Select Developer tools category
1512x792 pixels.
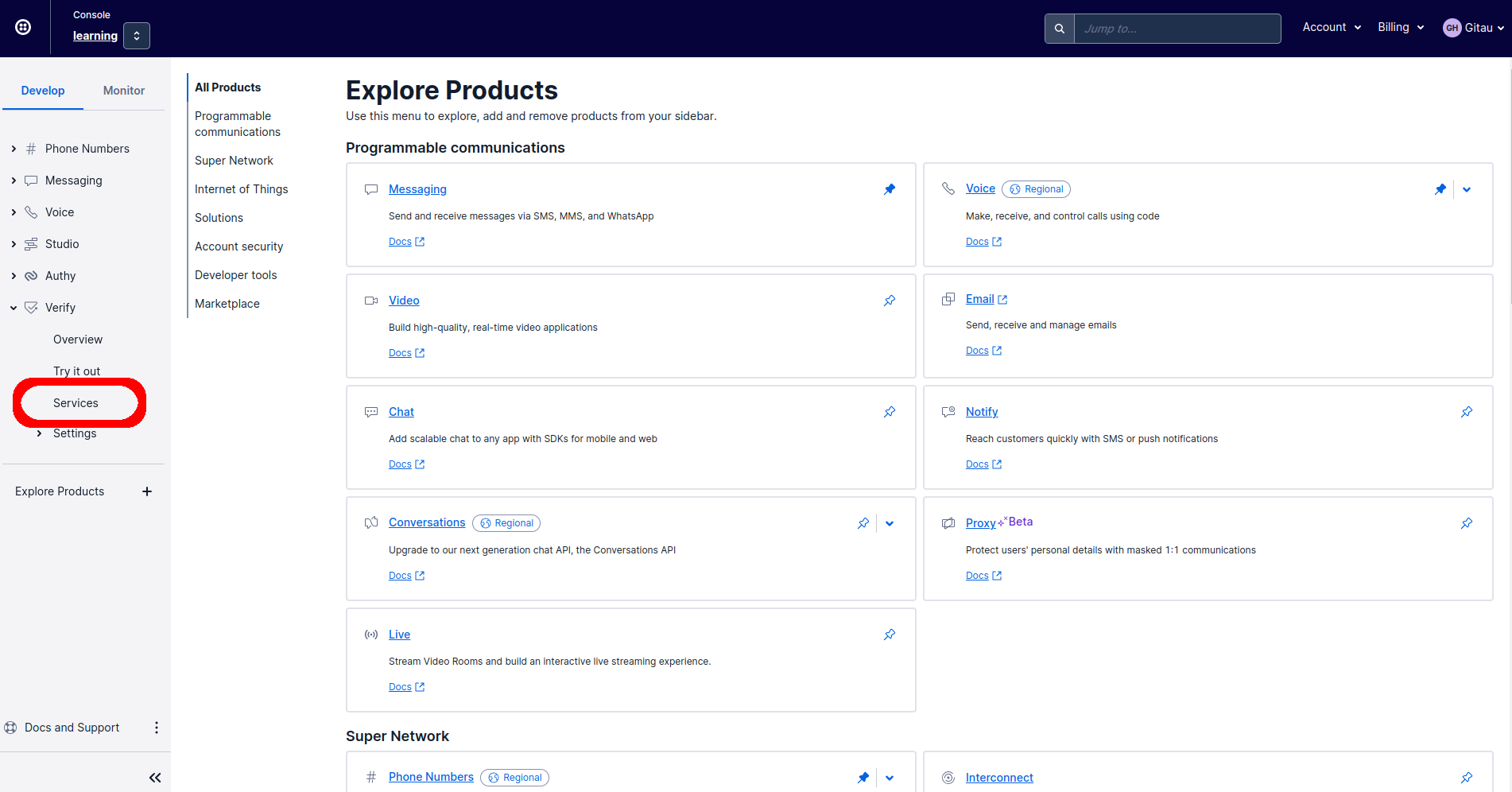tap(236, 275)
